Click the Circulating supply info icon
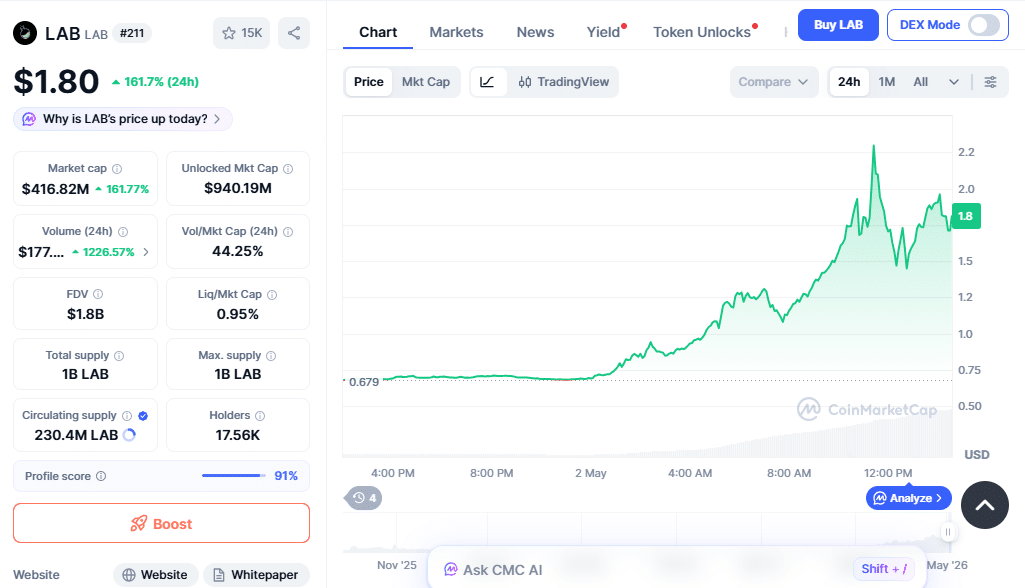The height and width of the screenshot is (588, 1025). (x=127, y=416)
